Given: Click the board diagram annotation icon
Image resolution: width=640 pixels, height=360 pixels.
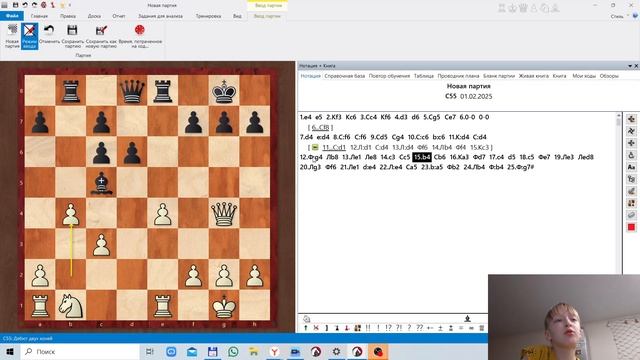Looking at the screenshot, I should pos(358,328).
